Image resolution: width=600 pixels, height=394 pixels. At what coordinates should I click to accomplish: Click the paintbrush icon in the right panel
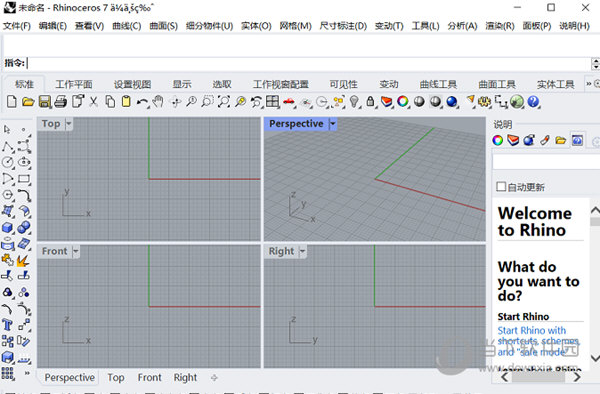545,140
